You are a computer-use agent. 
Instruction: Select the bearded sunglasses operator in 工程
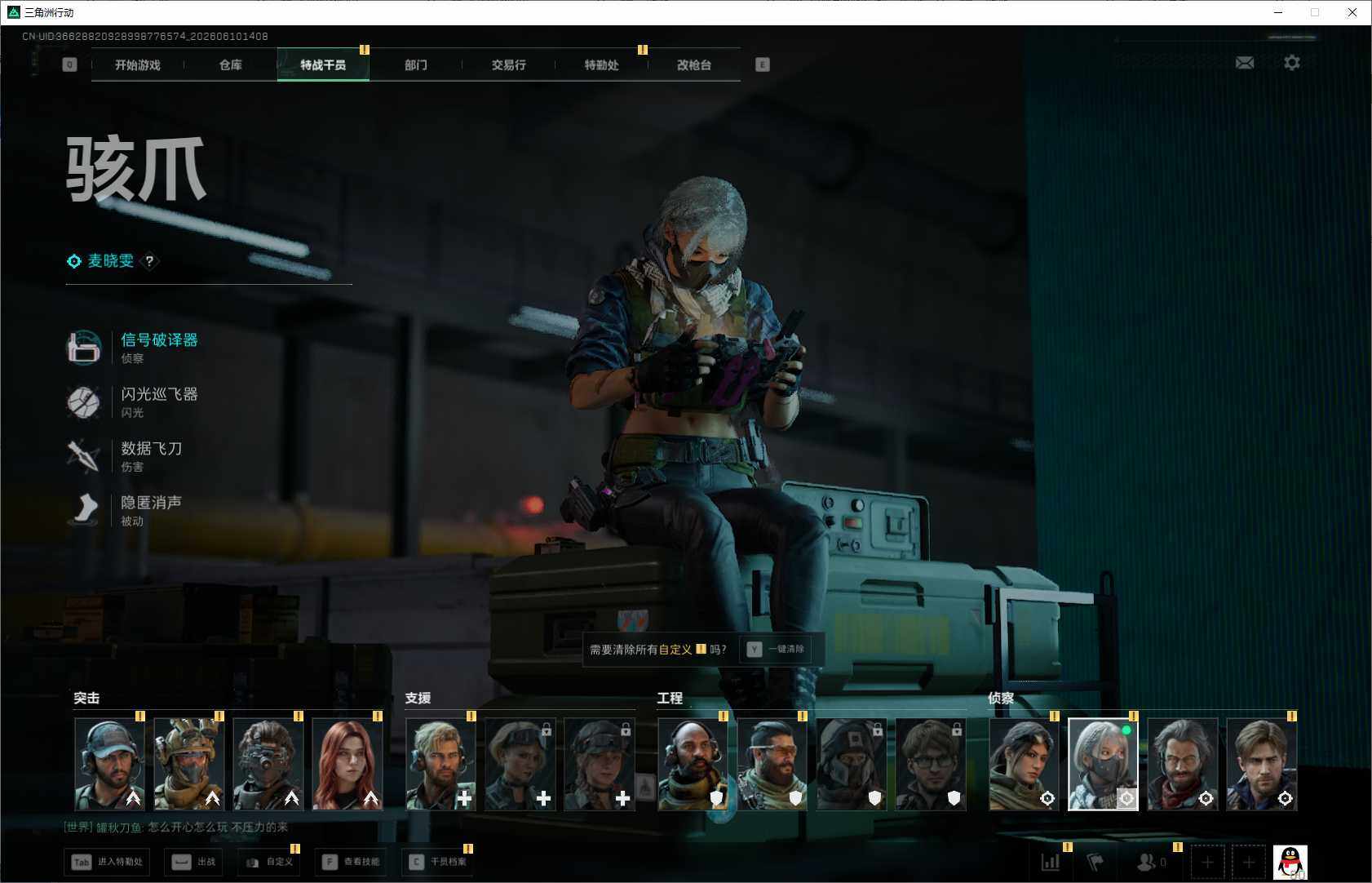coord(772,764)
